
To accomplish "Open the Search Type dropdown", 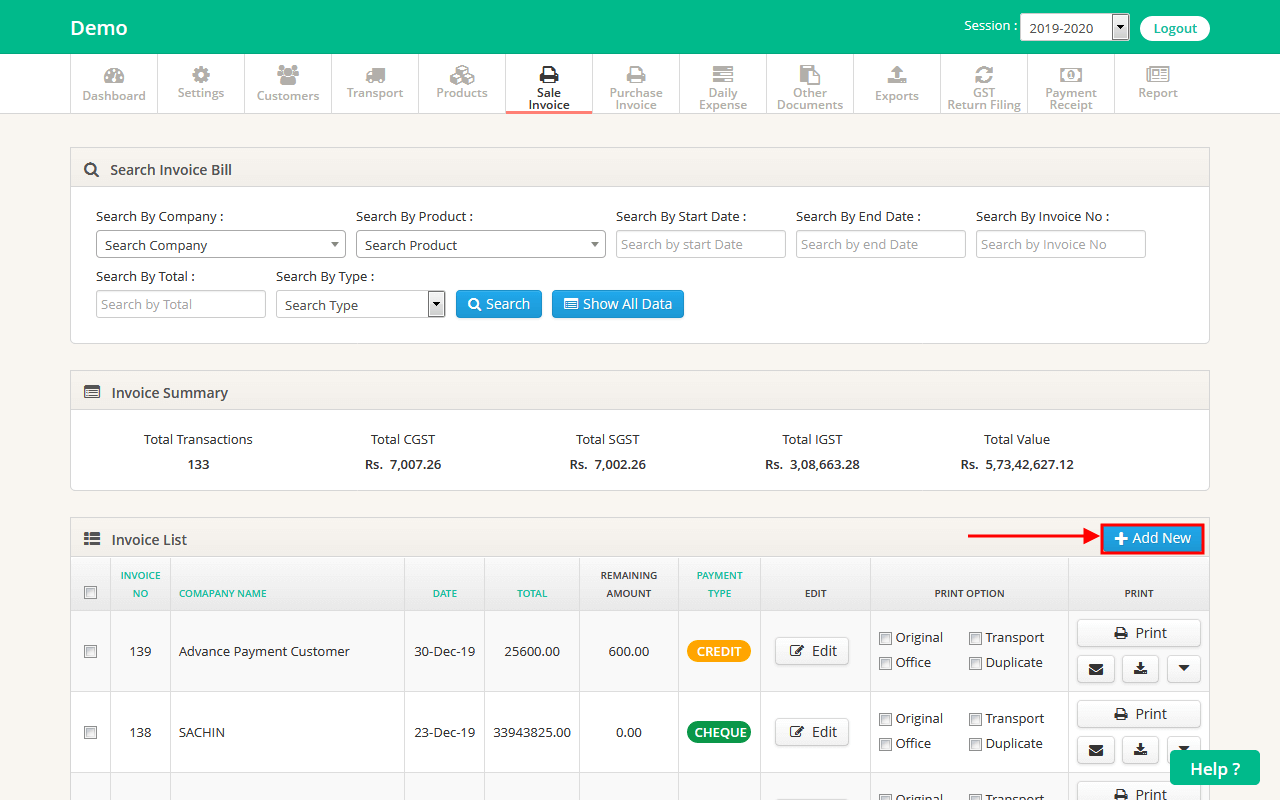I will [360, 305].
